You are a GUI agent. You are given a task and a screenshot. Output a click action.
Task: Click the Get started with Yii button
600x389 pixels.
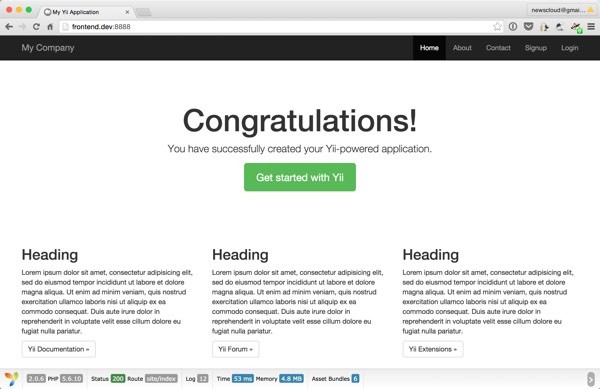point(300,177)
